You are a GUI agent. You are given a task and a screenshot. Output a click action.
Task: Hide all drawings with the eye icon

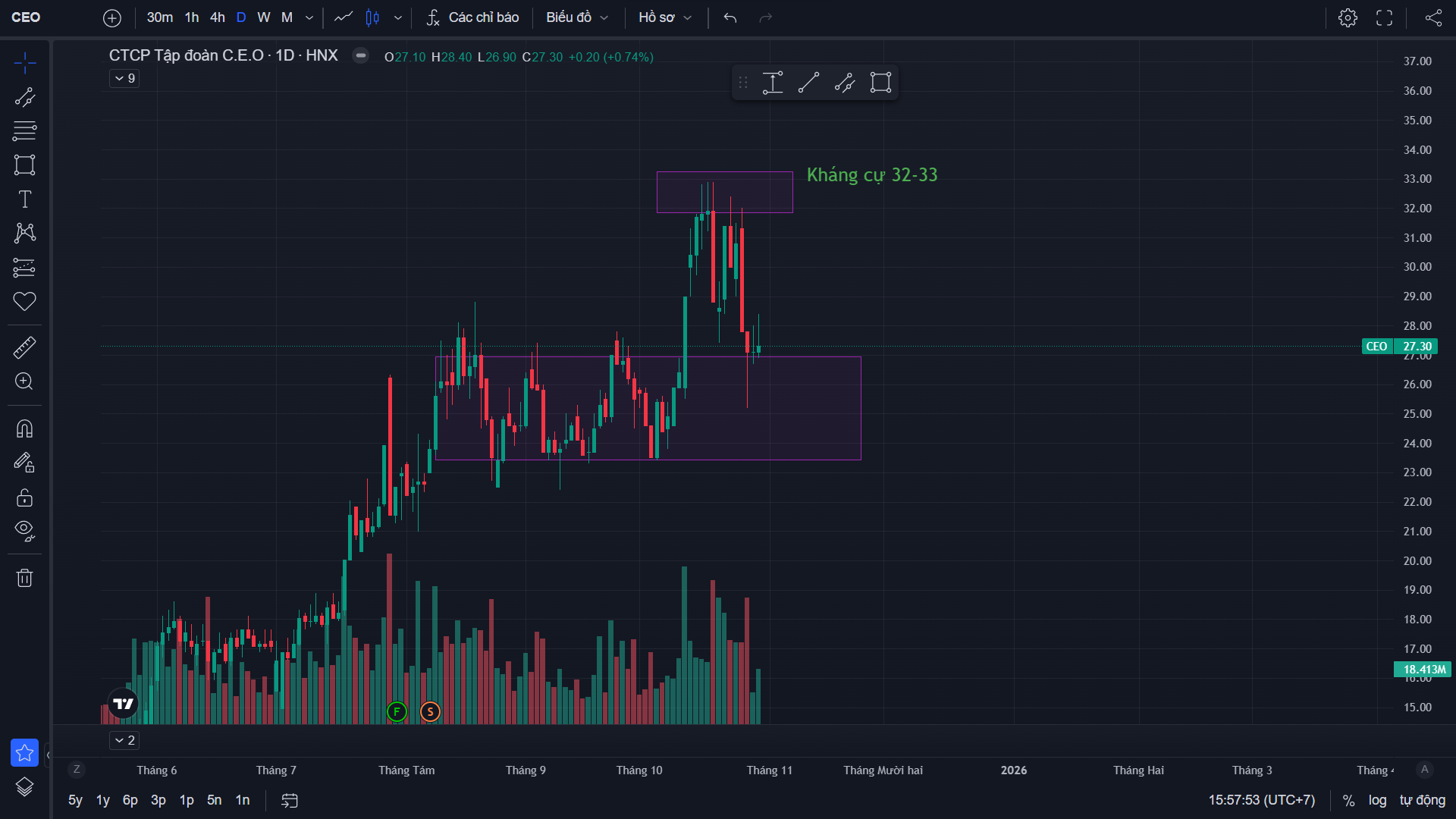point(24,531)
